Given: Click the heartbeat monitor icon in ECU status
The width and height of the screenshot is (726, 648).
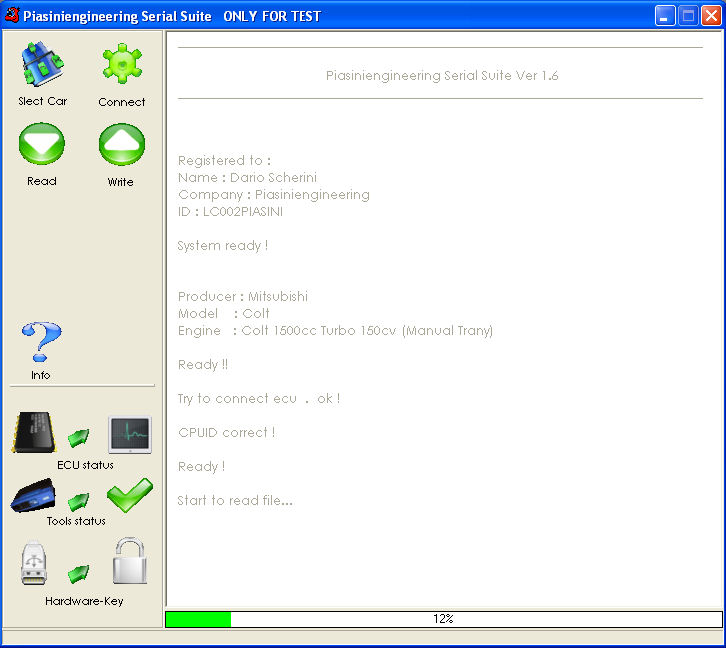Looking at the screenshot, I should 130,435.
